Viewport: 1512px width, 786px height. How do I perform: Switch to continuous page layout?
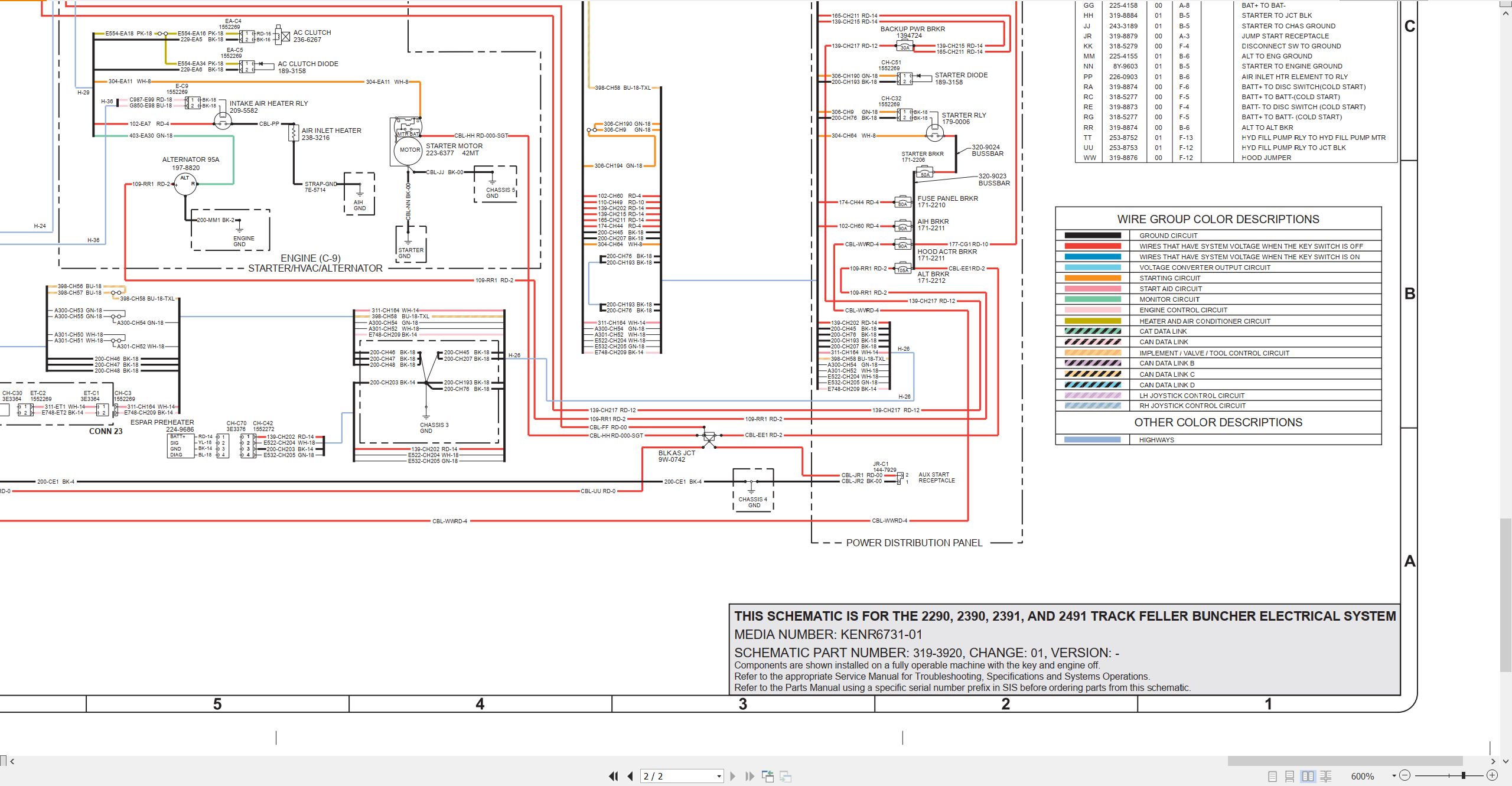tap(1290, 776)
